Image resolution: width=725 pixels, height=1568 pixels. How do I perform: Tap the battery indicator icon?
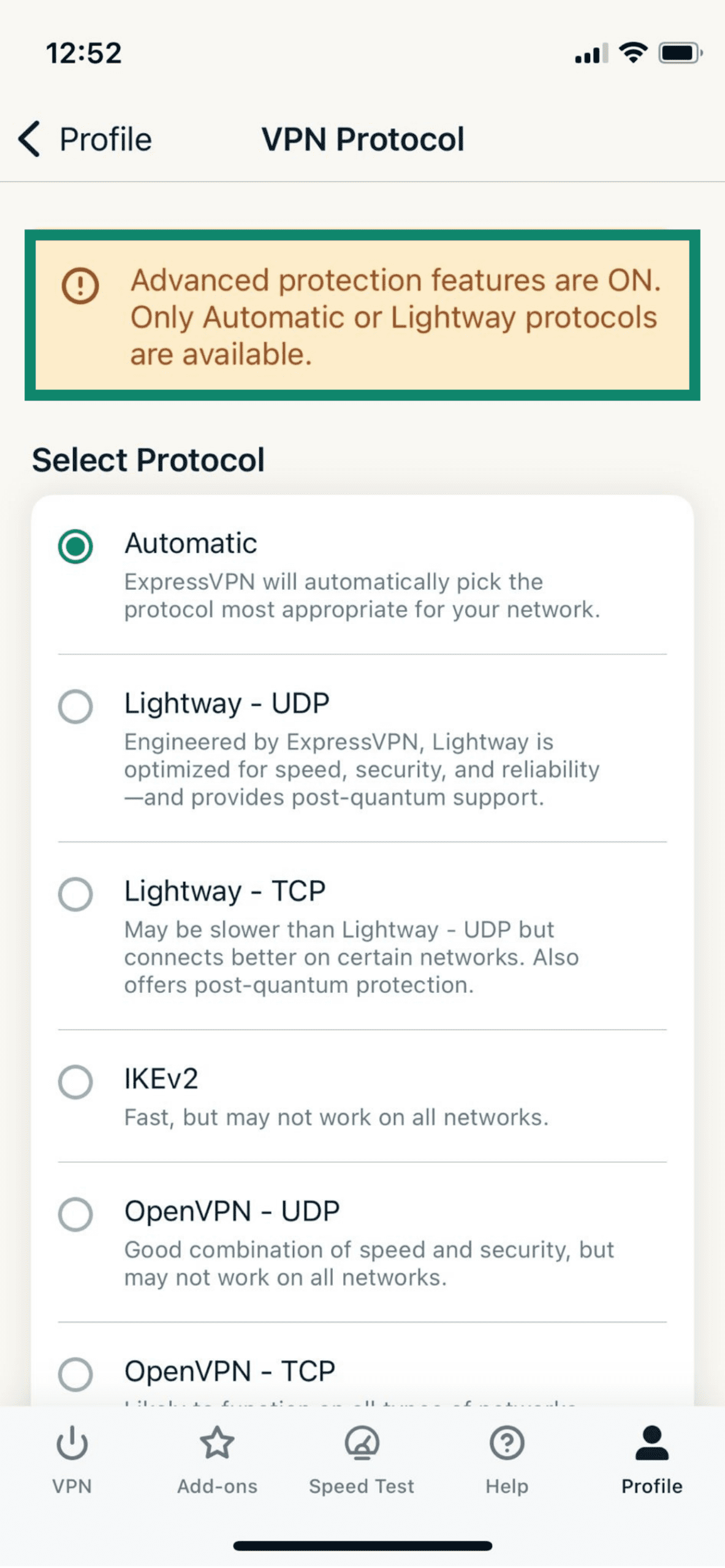[x=678, y=53]
